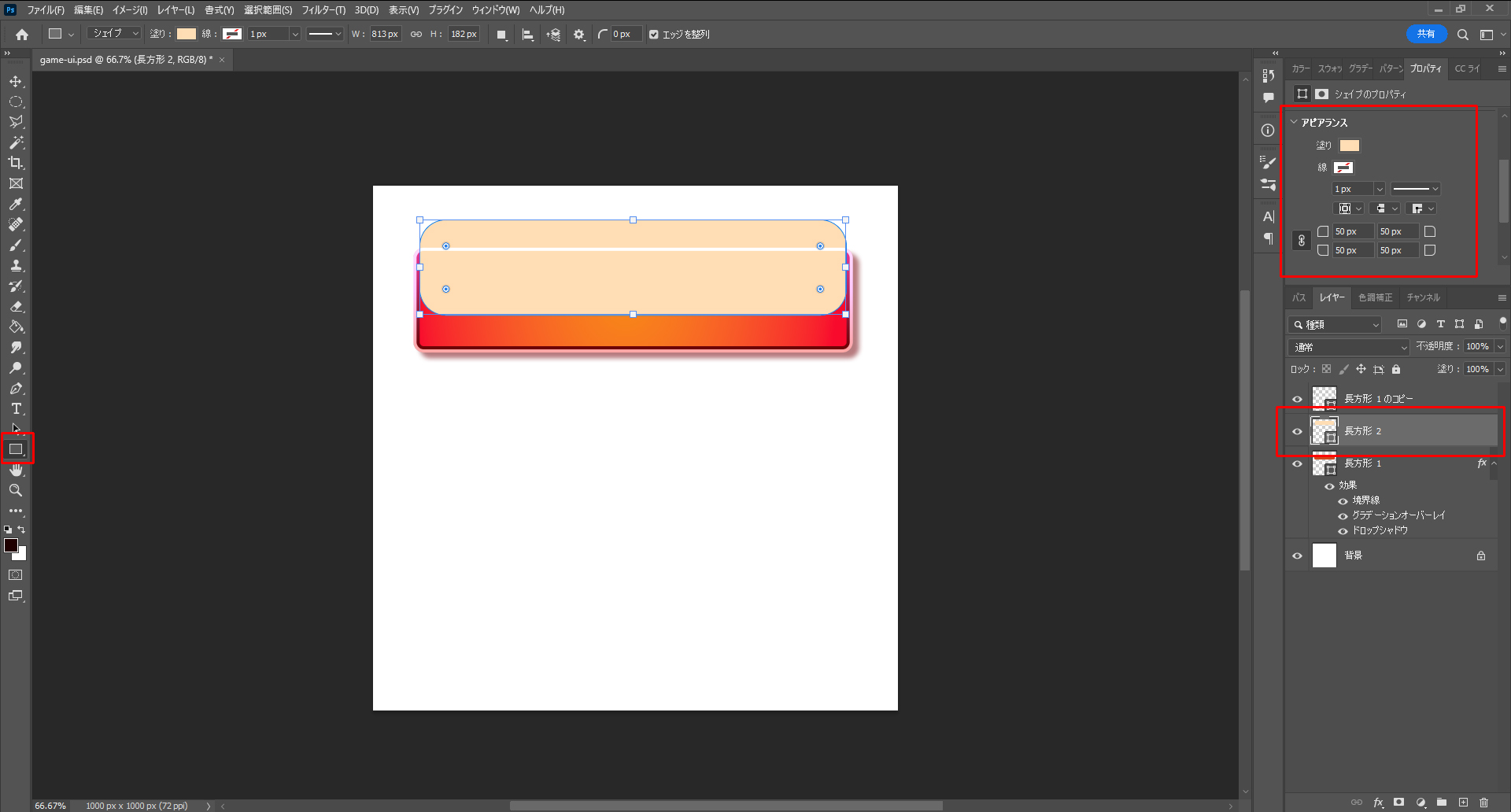Open the シェイプ tool mode dropdown
The width and height of the screenshot is (1511, 812).
(114, 34)
